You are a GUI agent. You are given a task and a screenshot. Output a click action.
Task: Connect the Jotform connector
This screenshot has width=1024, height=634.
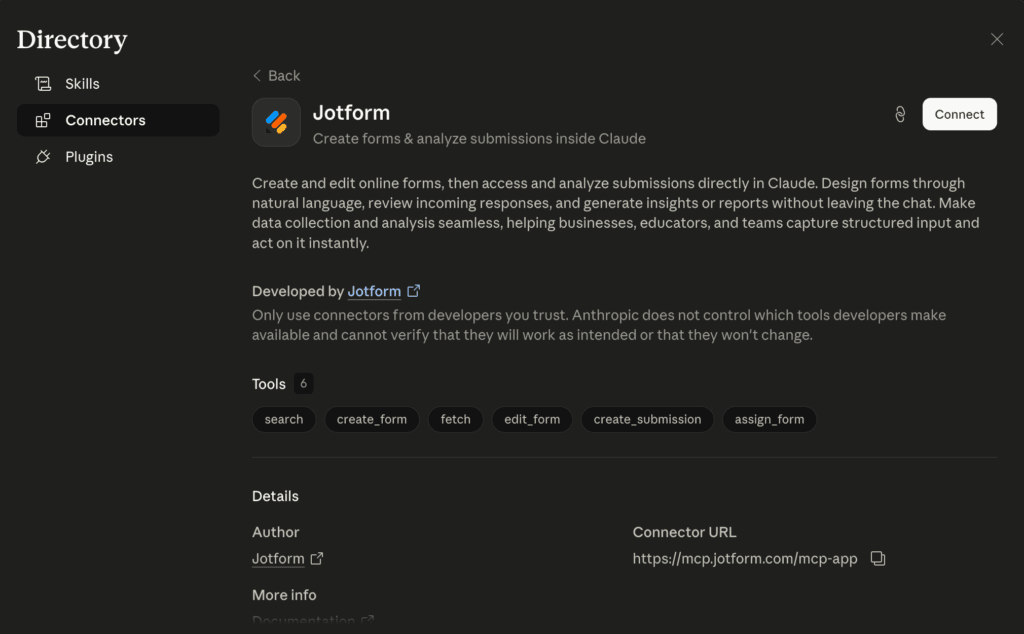click(959, 114)
